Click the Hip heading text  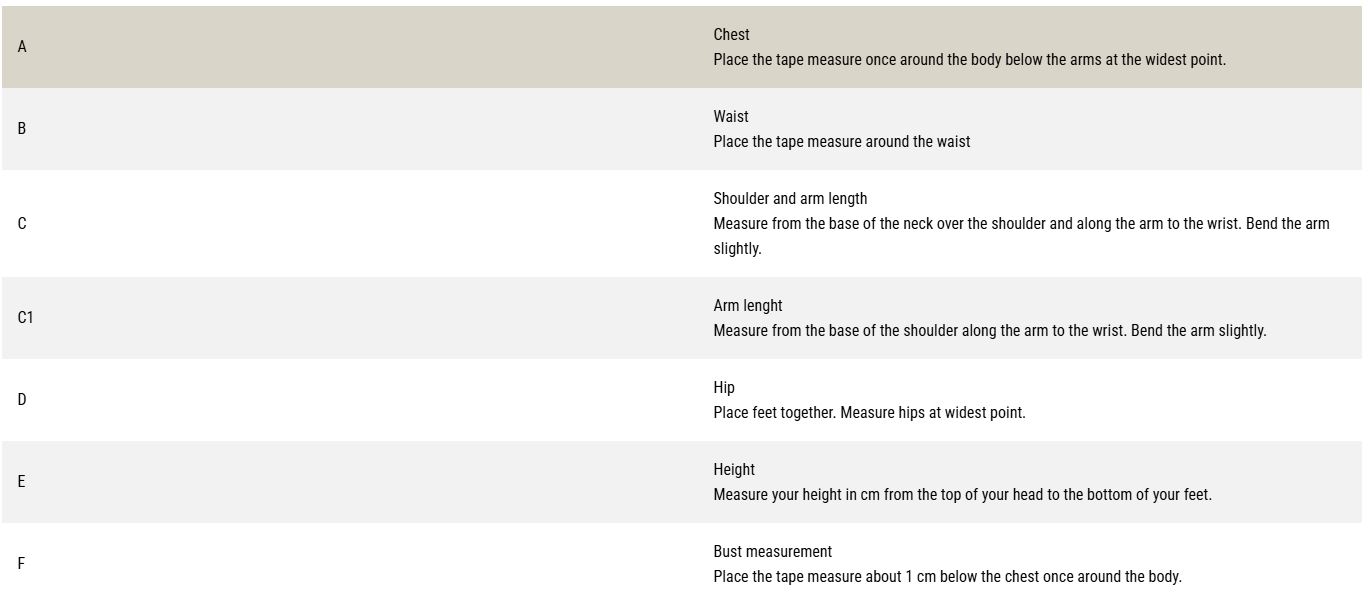(724, 388)
